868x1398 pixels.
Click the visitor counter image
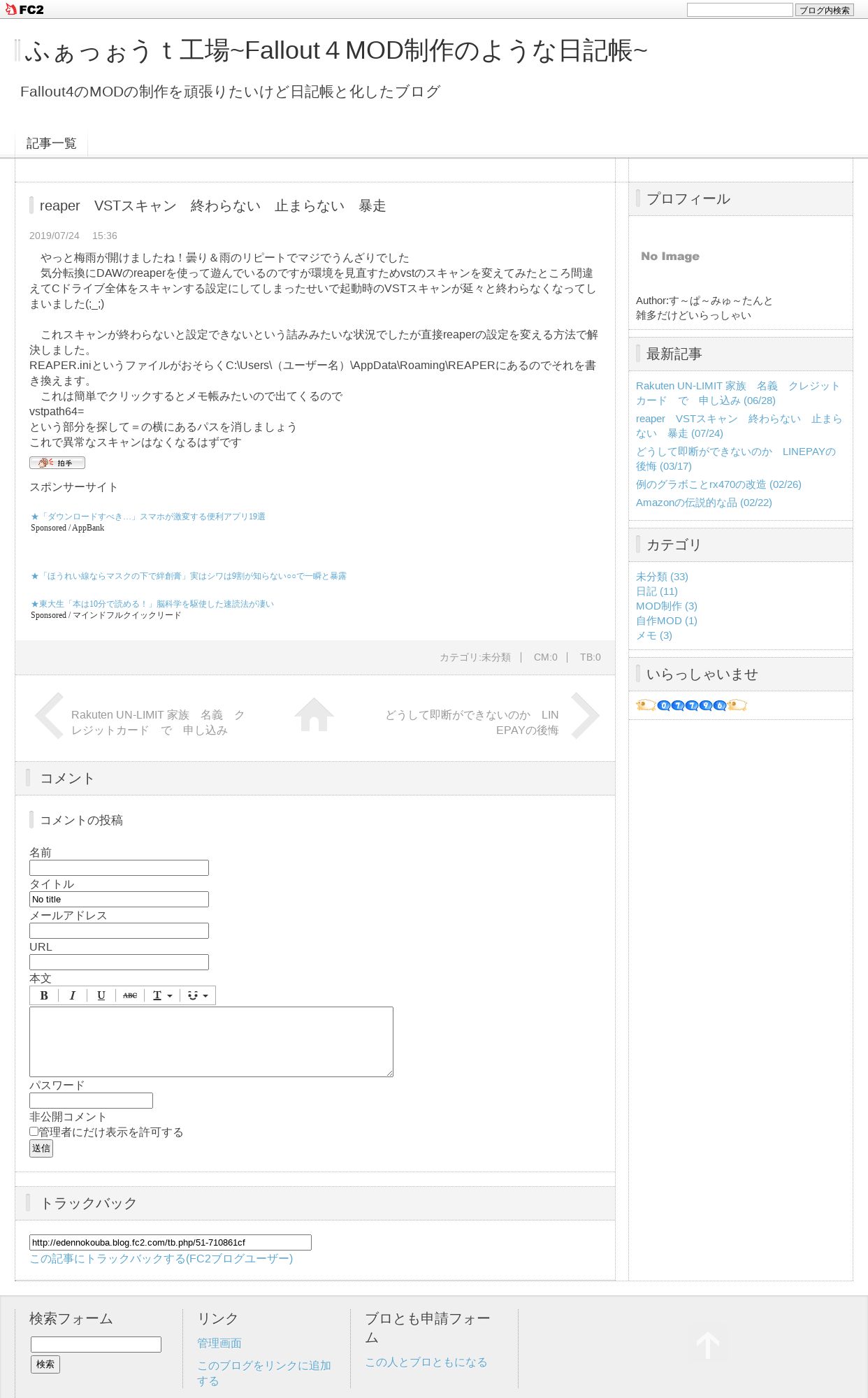click(x=691, y=705)
